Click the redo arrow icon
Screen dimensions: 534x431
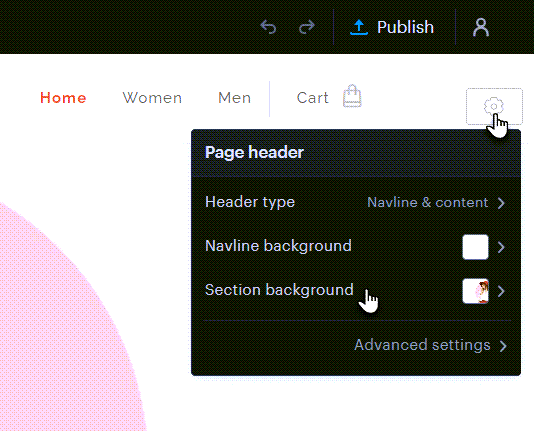tap(307, 27)
